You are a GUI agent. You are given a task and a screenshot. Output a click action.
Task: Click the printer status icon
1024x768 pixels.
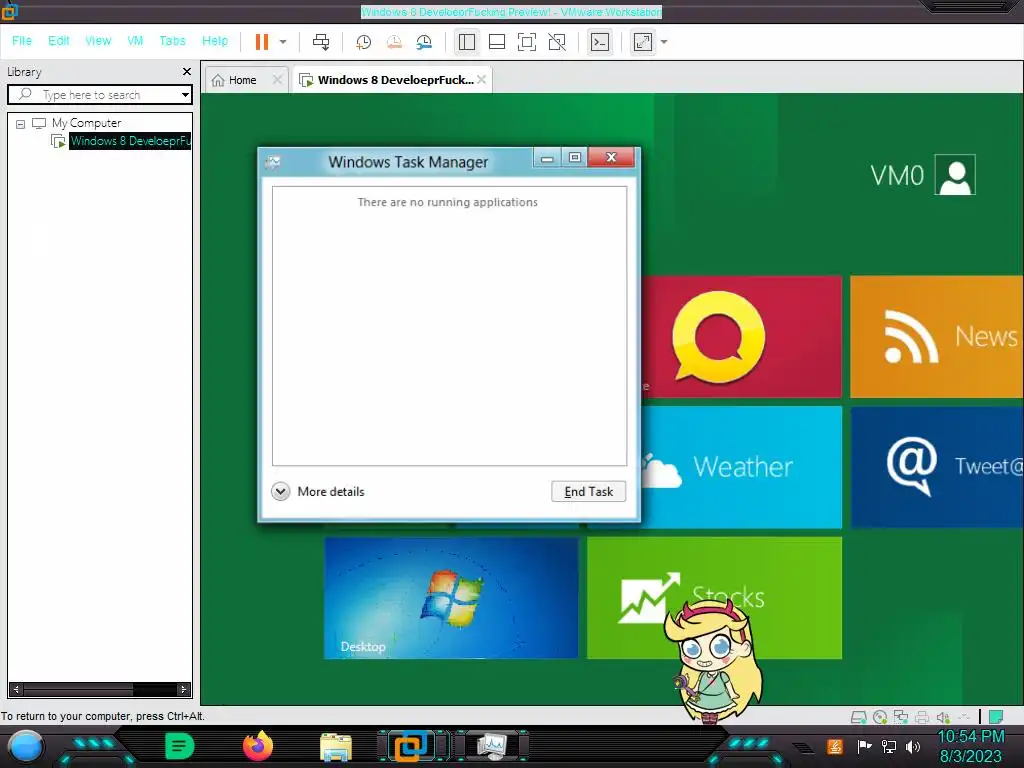(x=922, y=717)
